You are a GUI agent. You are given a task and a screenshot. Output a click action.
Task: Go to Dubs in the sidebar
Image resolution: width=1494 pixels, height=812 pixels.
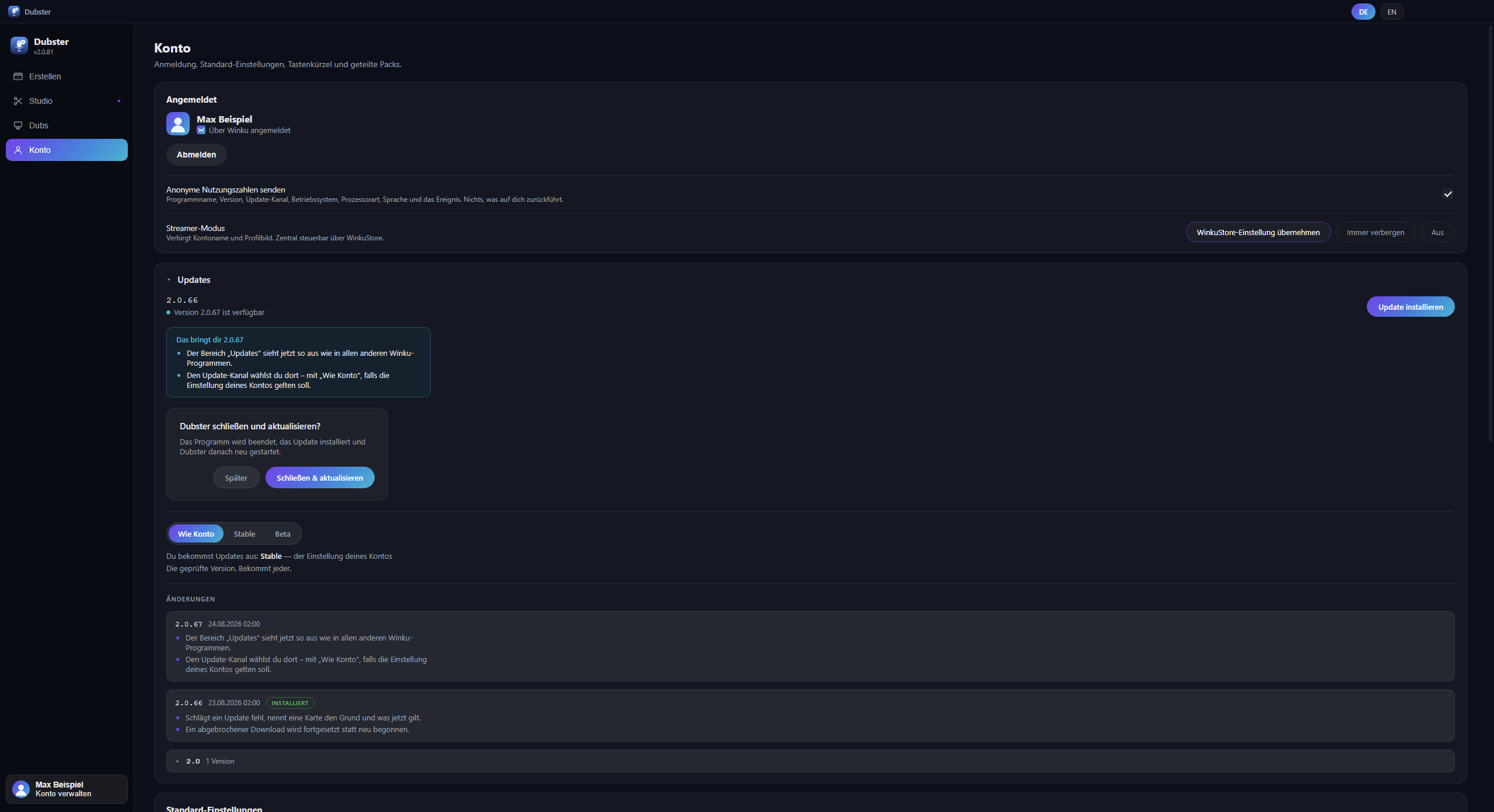pos(67,125)
